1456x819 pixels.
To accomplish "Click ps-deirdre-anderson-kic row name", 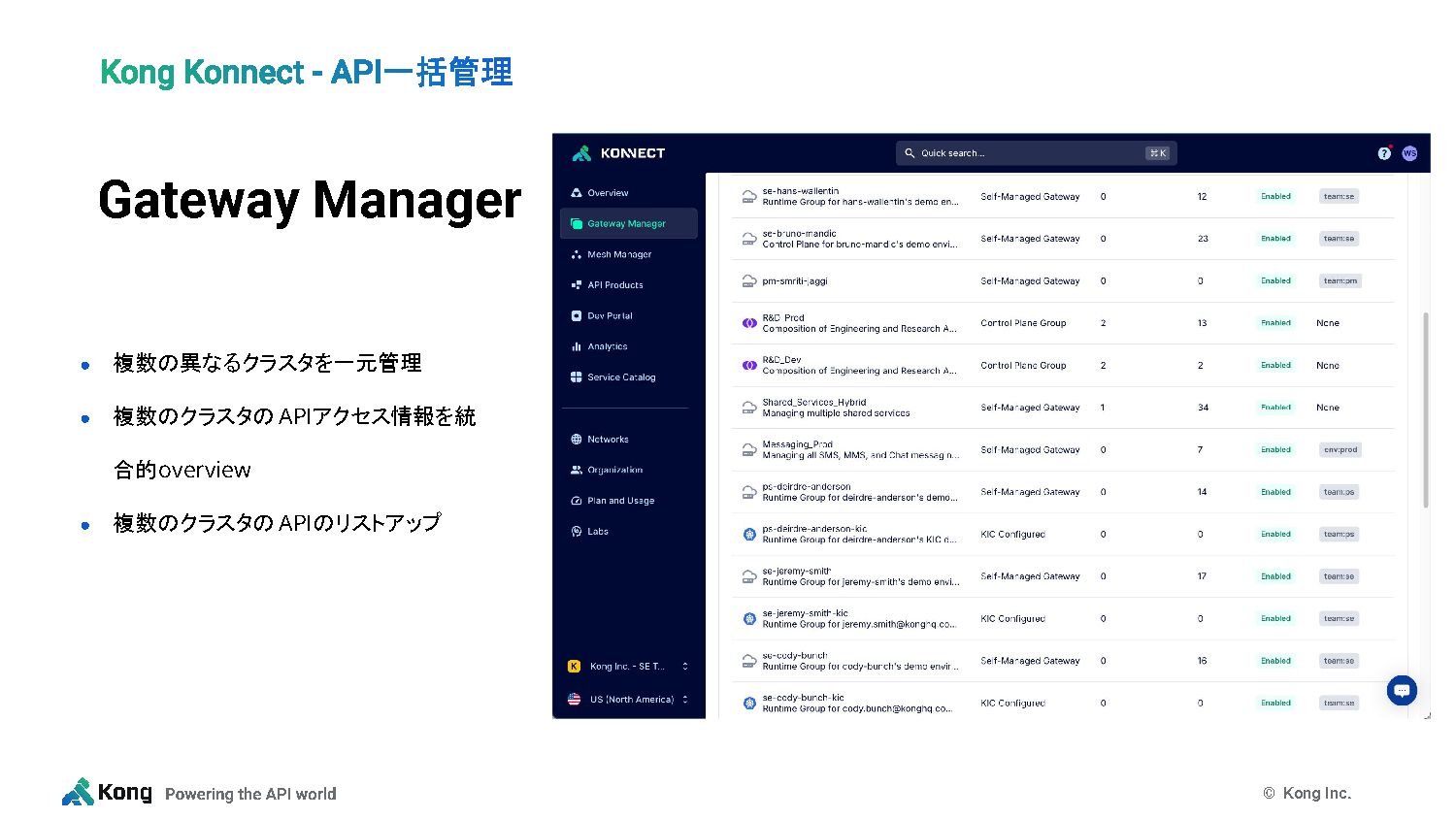I will pyautogui.click(x=814, y=529).
